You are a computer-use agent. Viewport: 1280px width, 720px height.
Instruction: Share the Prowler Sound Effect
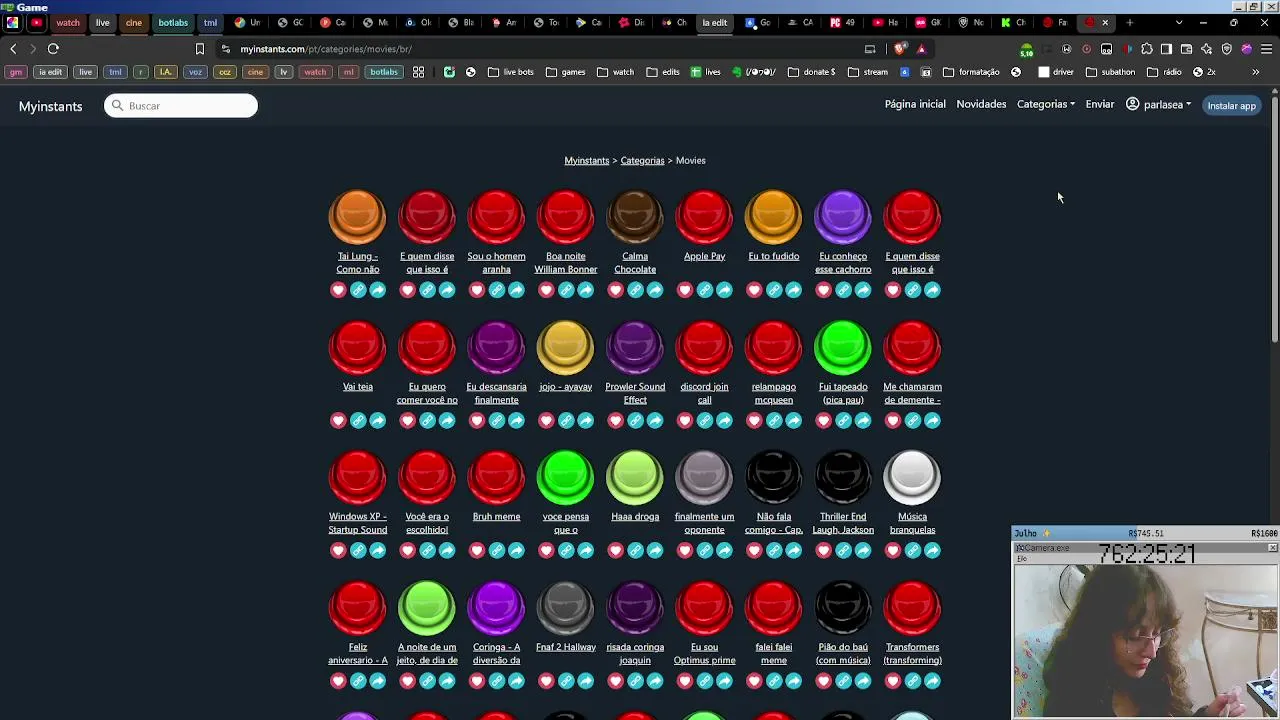[654, 420]
